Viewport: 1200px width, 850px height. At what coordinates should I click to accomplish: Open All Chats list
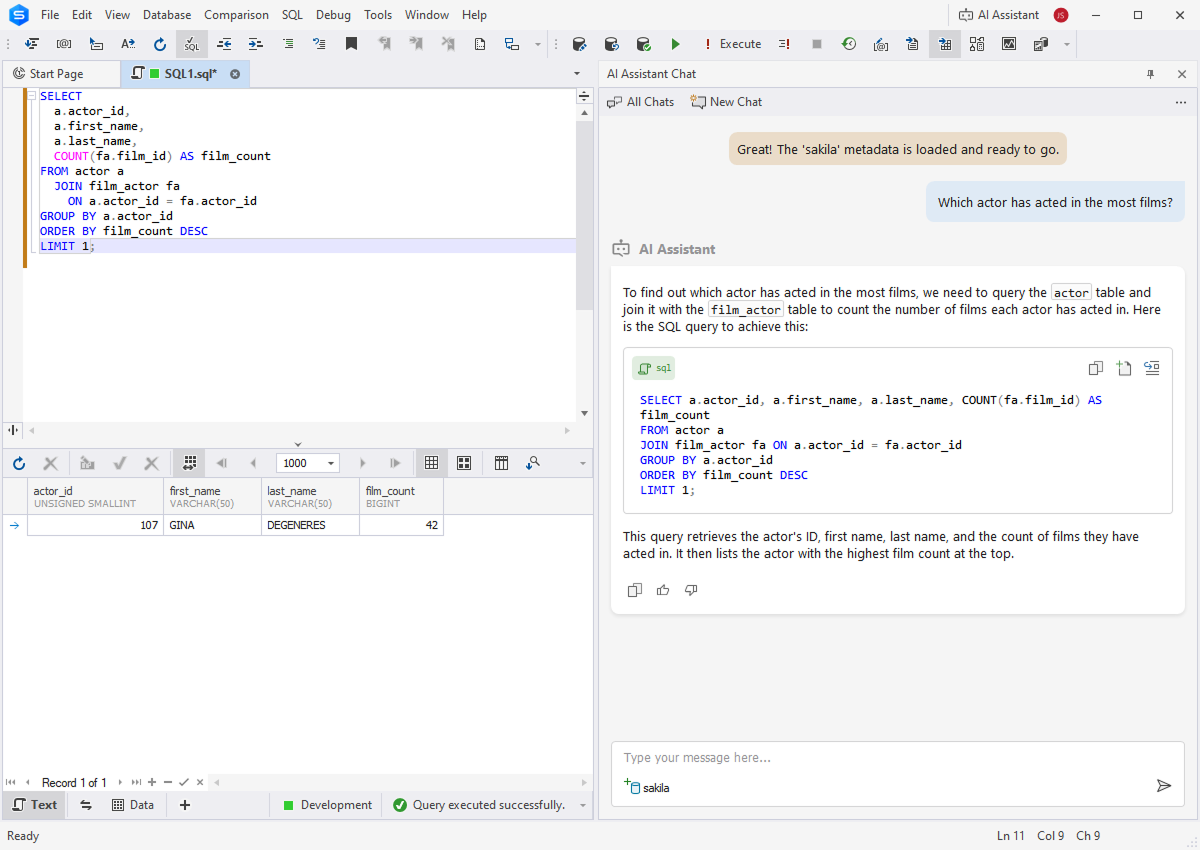641,102
